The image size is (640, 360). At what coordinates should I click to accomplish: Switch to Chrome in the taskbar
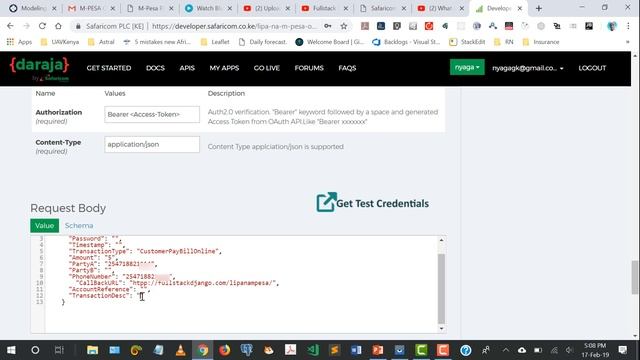(202, 350)
